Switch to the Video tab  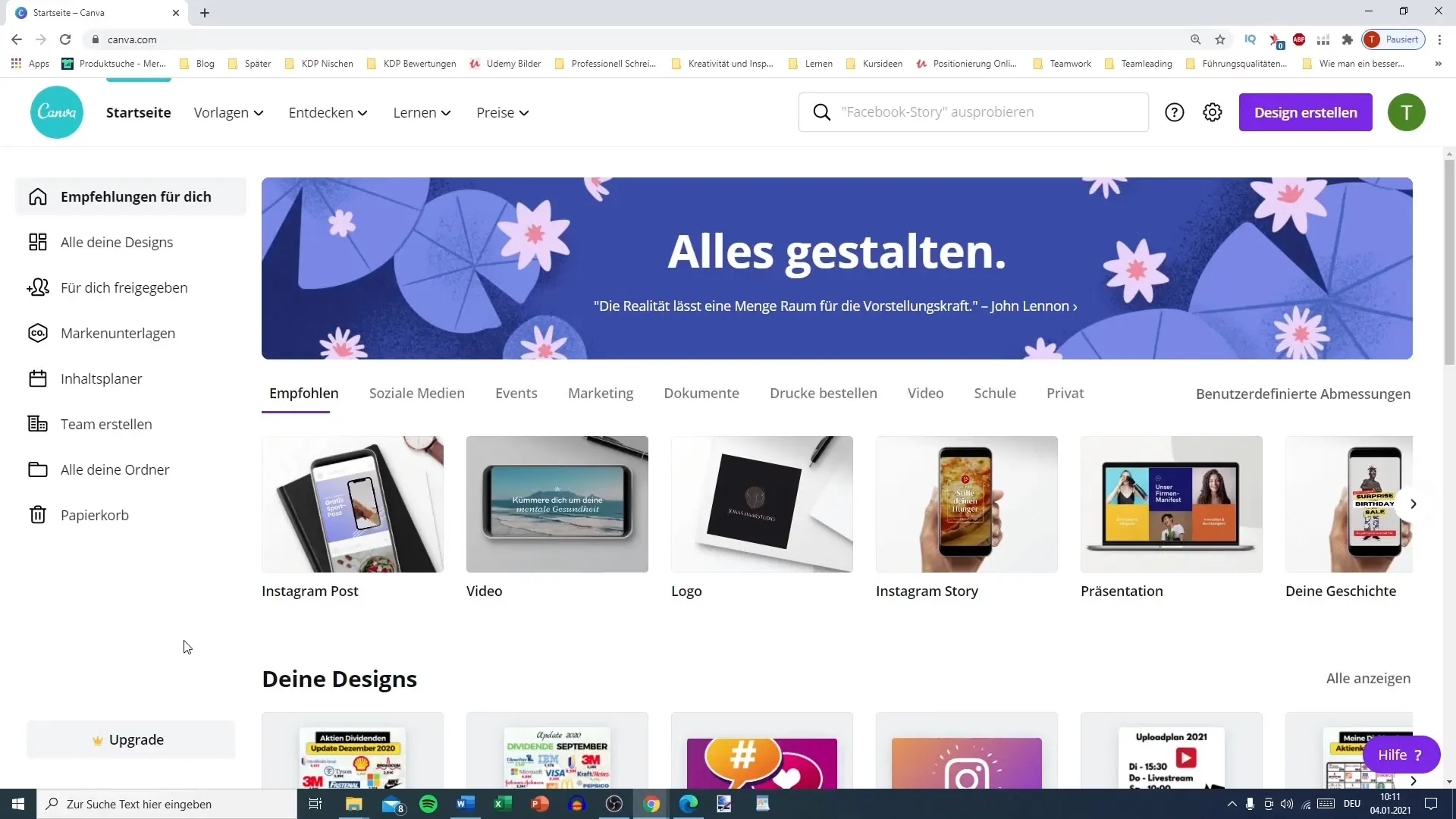coord(925,394)
